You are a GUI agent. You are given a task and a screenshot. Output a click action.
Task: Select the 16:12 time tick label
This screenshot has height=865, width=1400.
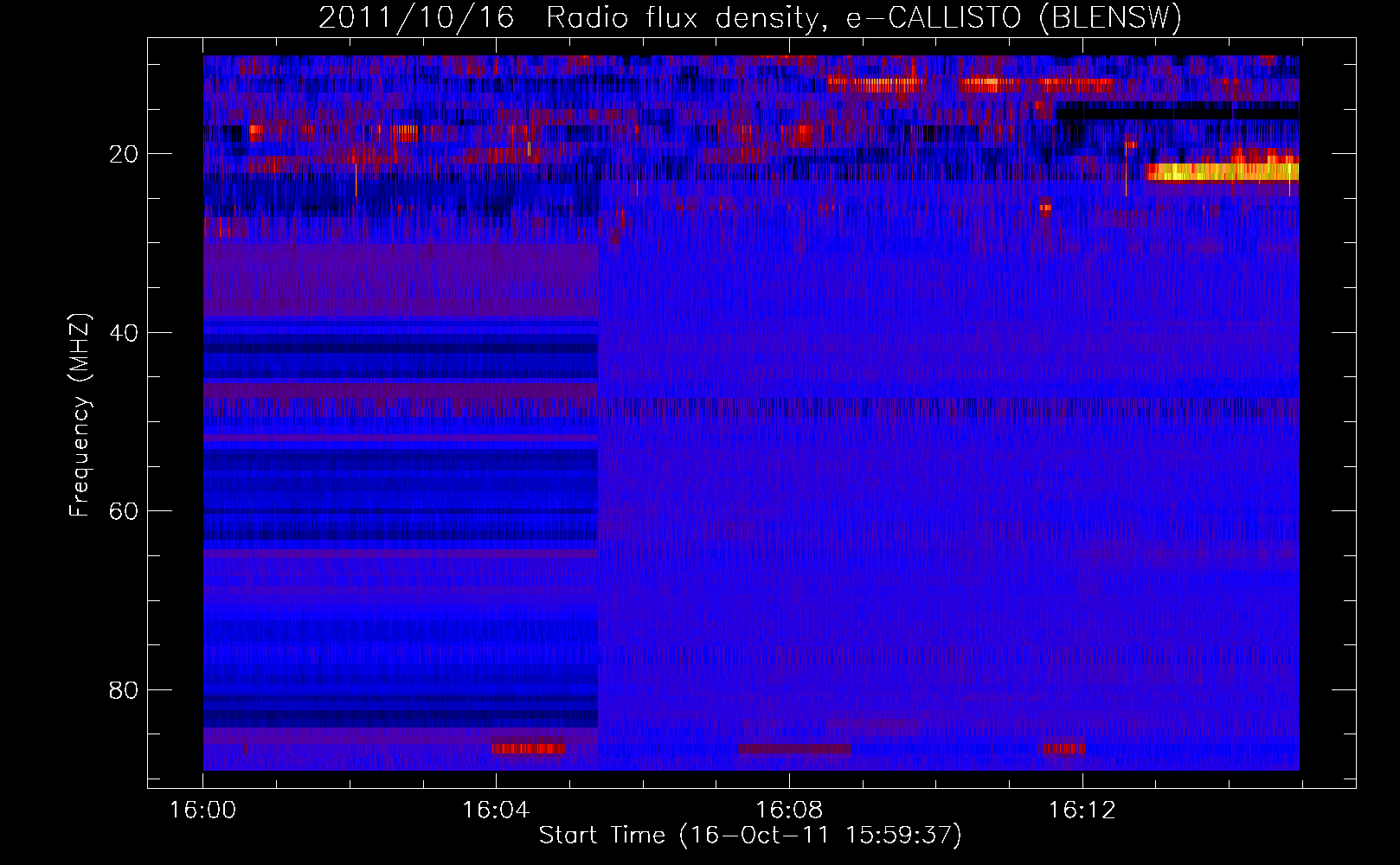(x=1082, y=811)
